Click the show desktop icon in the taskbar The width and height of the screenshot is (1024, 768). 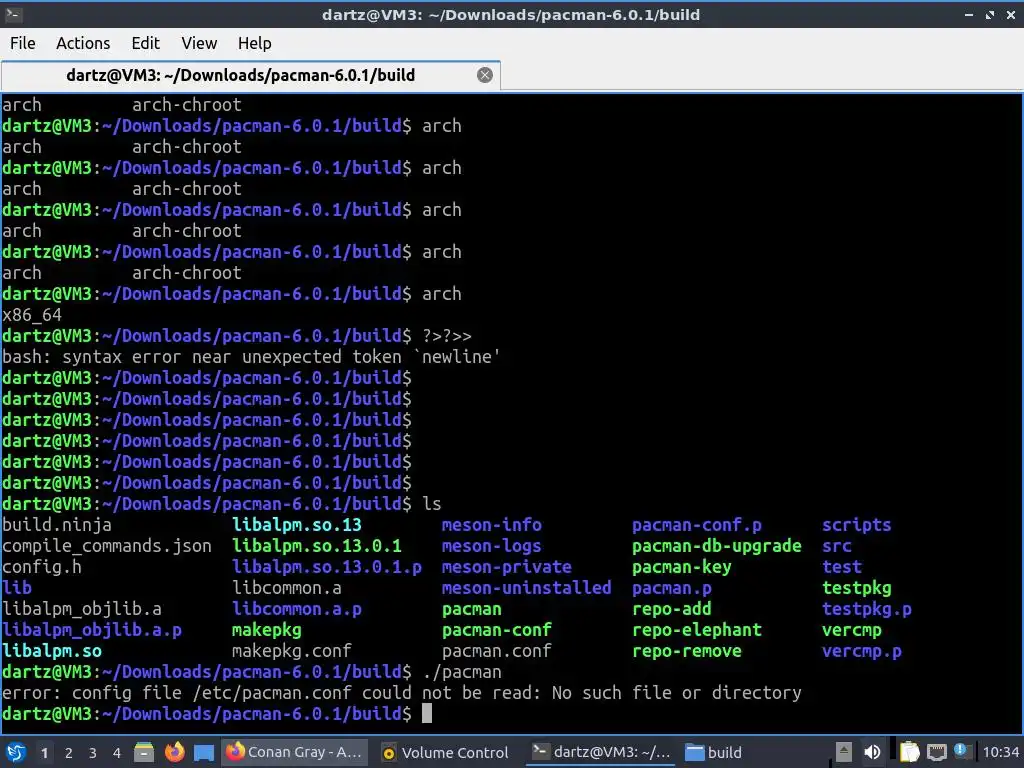(x=204, y=753)
